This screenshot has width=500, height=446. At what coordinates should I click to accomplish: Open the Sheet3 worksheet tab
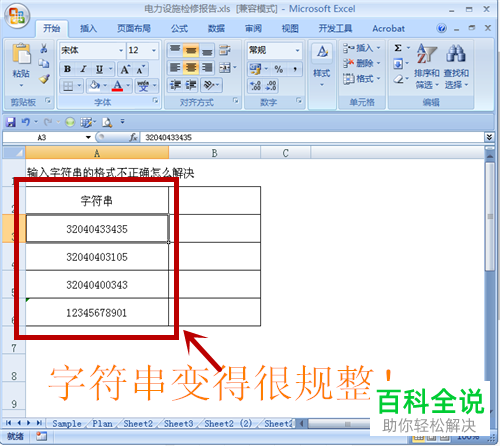(x=178, y=424)
